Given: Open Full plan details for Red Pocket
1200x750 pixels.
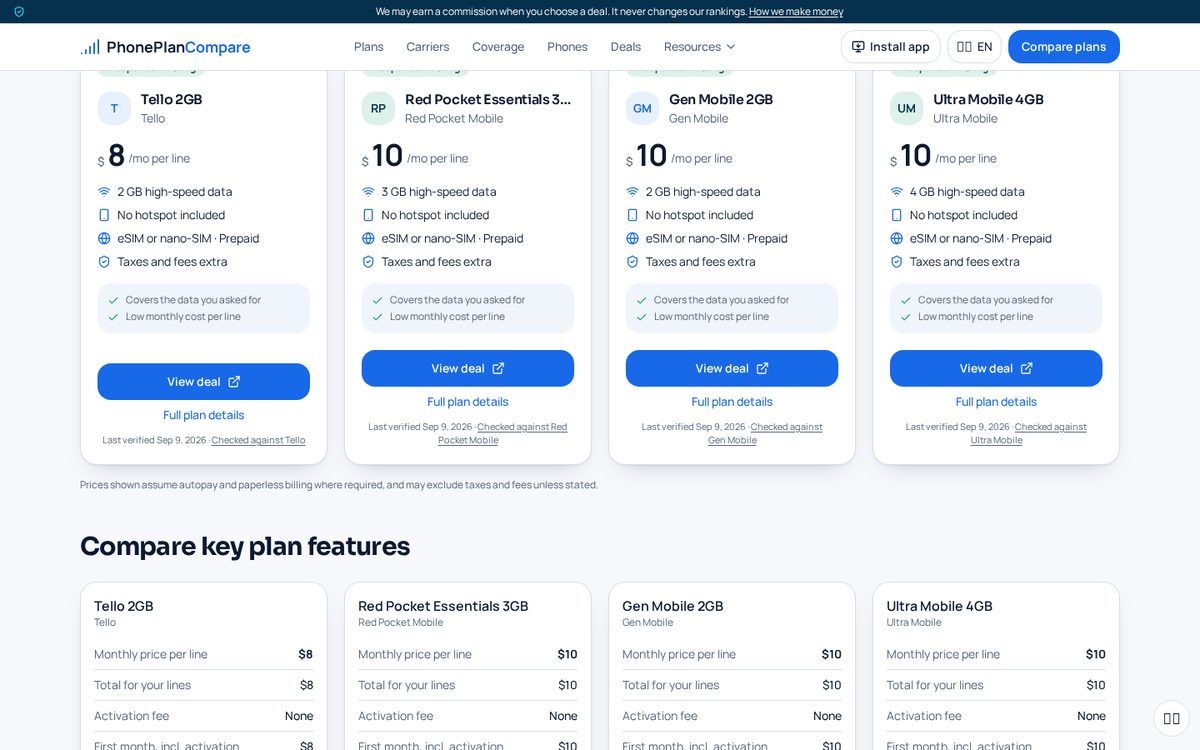Looking at the screenshot, I should click(x=468, y=402).
